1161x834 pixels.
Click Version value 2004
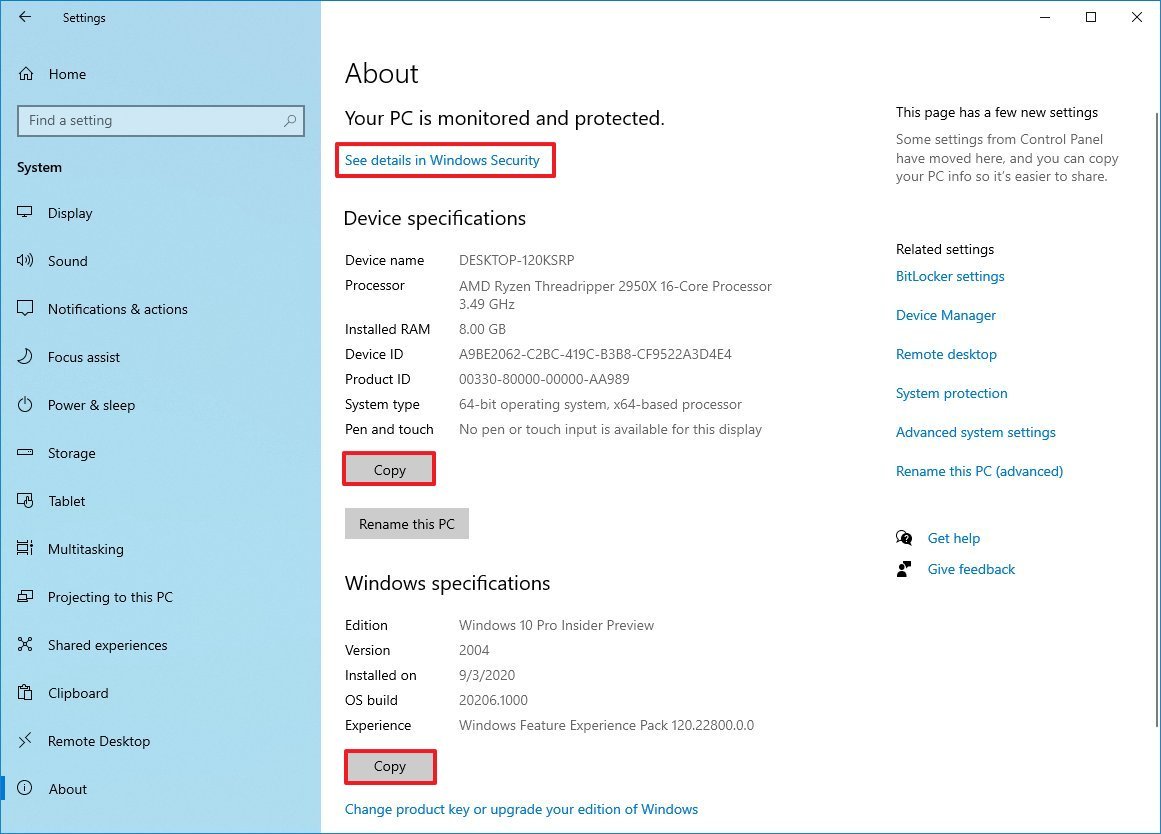coord(474,650)
